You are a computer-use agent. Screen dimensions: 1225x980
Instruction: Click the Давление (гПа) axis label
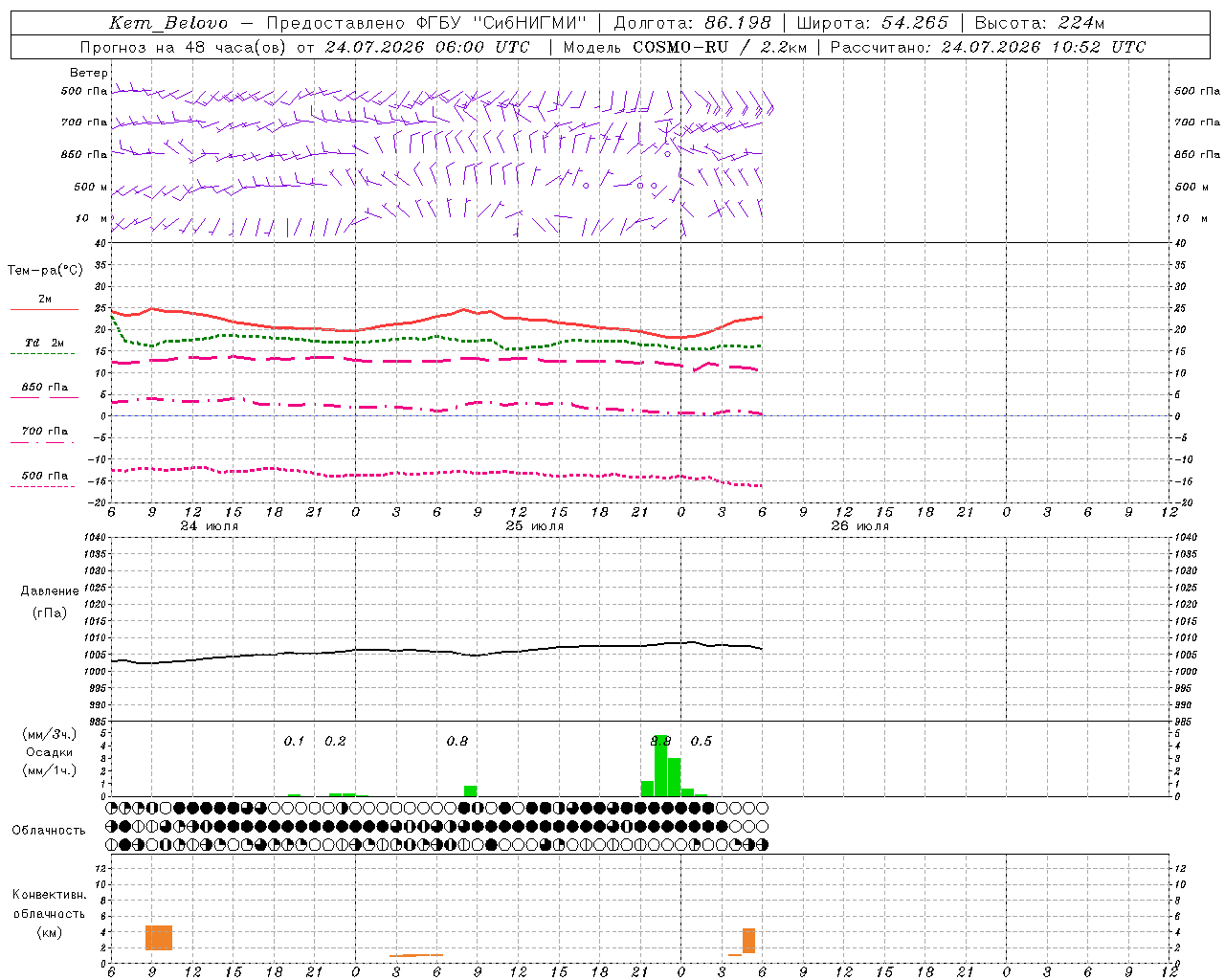49,602
